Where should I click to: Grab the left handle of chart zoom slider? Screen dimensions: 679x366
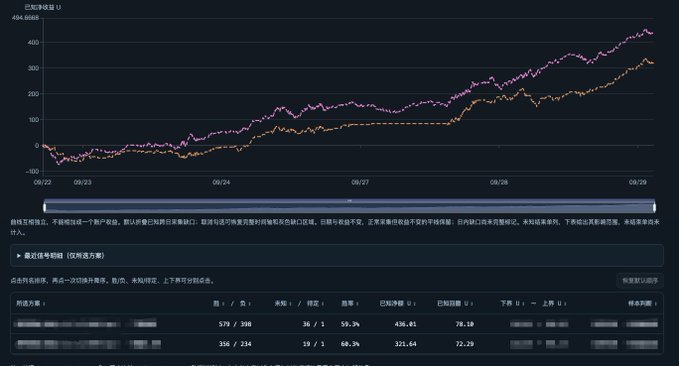tap(45, 207)
